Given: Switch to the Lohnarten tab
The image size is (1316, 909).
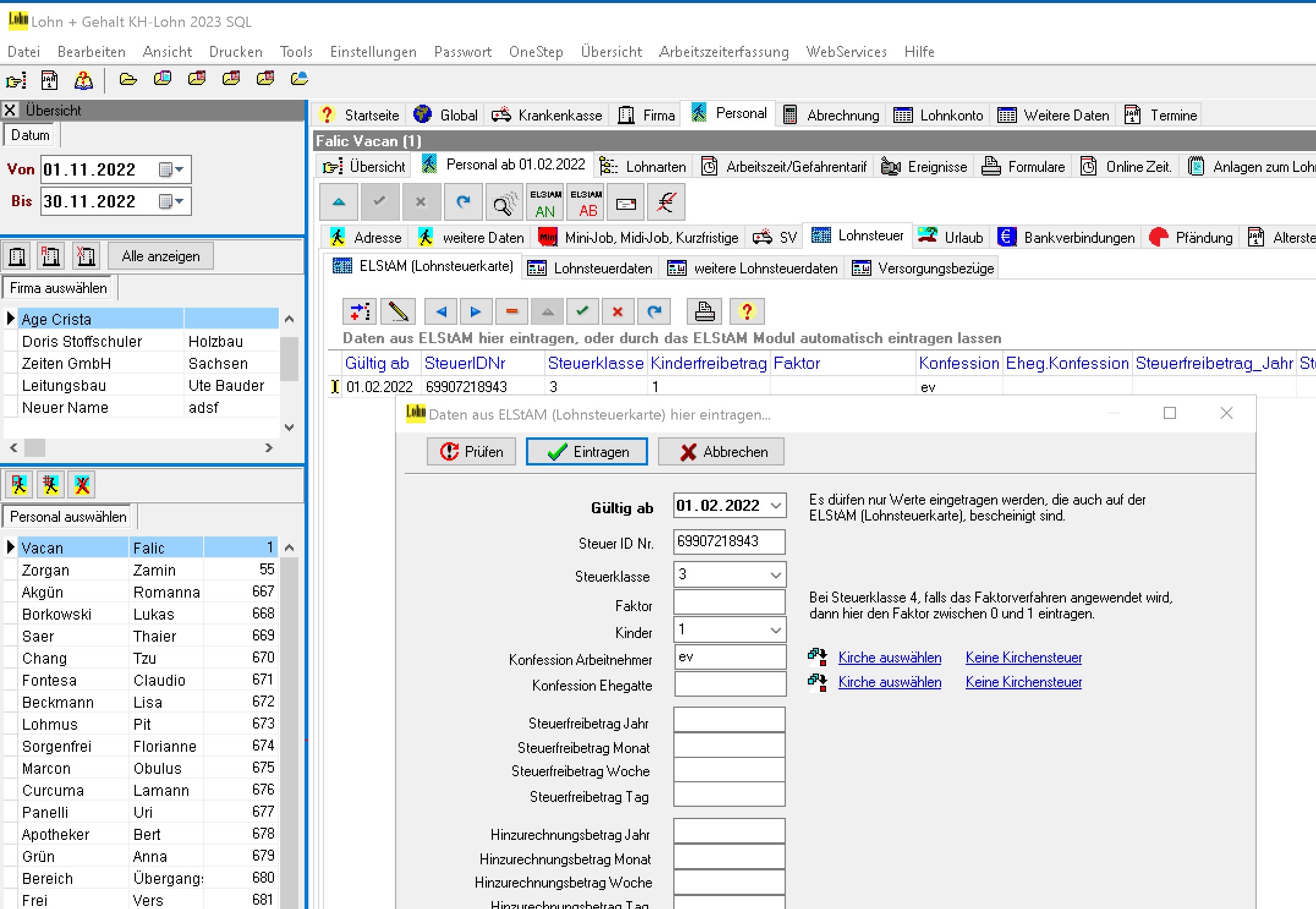Looking at the screenshot, I should tap(643, 166).
